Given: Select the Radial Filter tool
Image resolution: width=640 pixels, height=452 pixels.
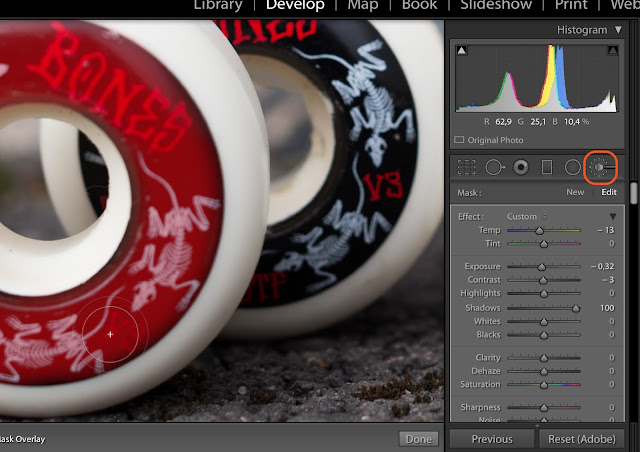Looking at the screenshot, I should click(x=572, y=167).
